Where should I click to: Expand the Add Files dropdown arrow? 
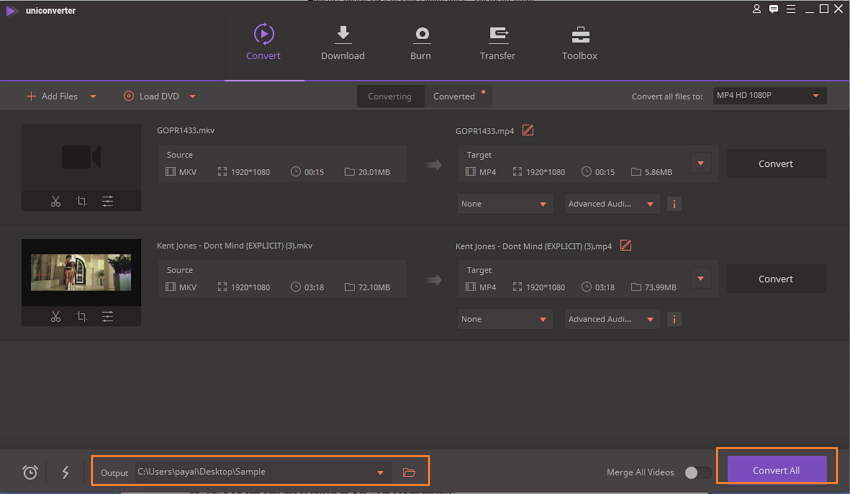tap(93, 97)
